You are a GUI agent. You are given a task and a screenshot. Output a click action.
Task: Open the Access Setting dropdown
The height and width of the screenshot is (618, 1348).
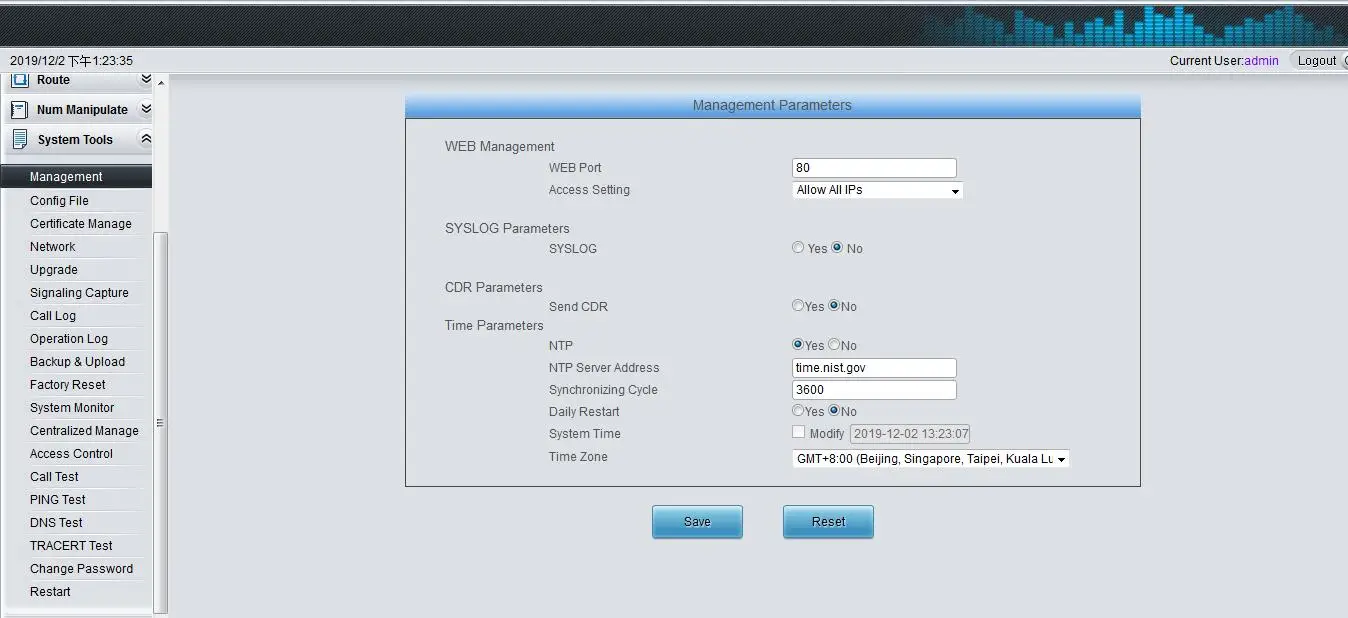(877, 190)
